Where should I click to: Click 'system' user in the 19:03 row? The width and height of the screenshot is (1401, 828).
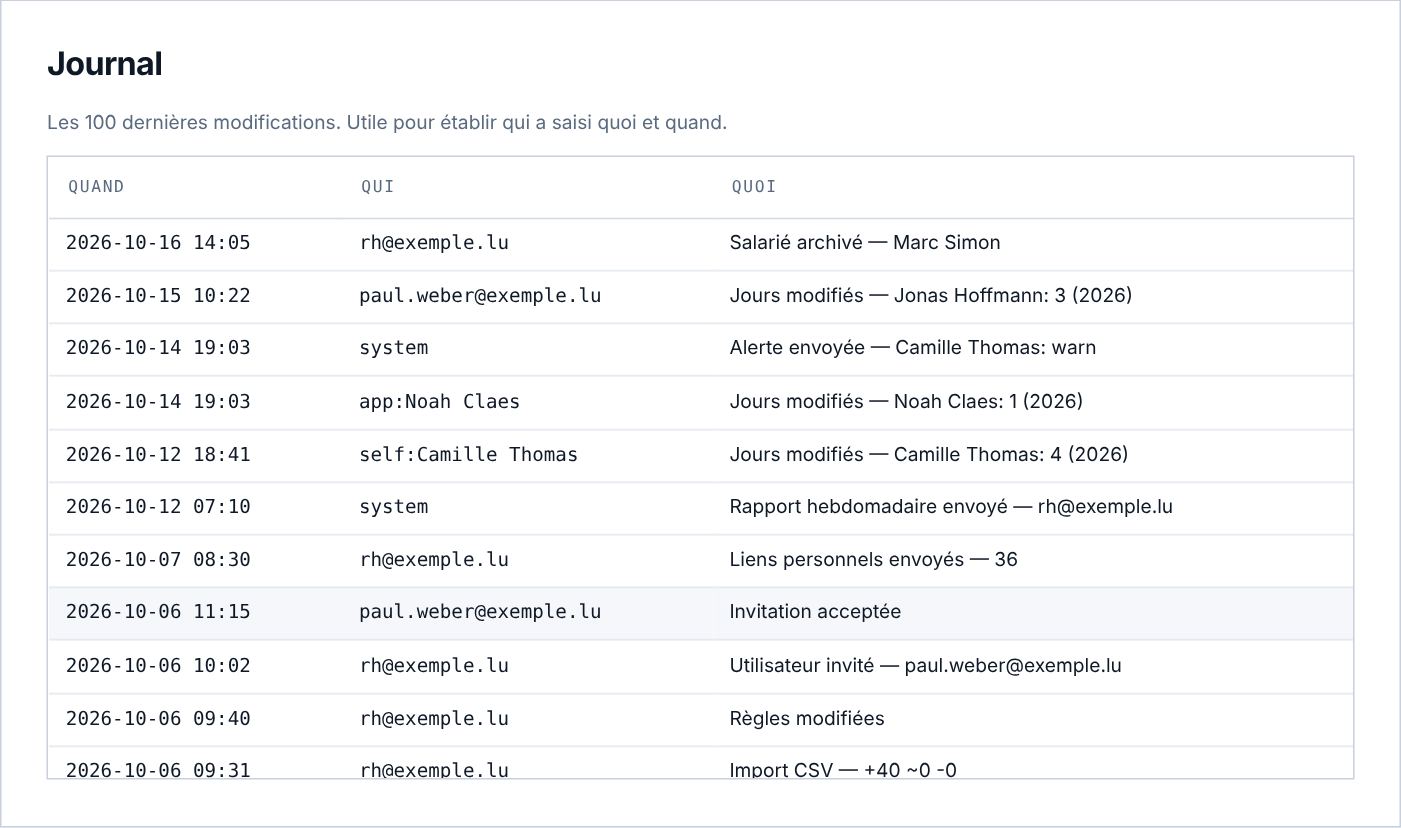pyautogui.click(x=394, y=348)
